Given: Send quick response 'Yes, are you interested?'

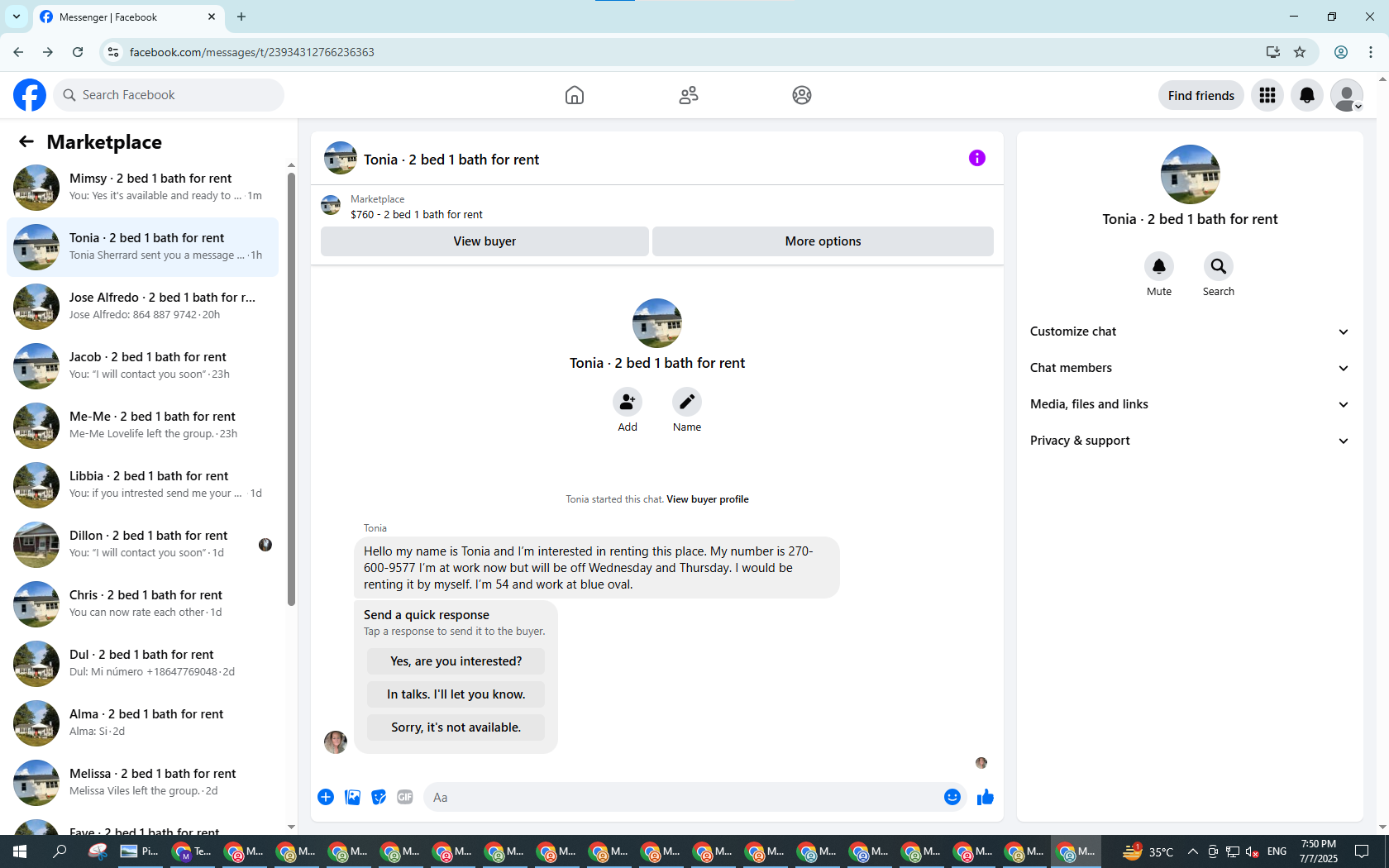Looking at the screenshot, I should pos(456,661).
